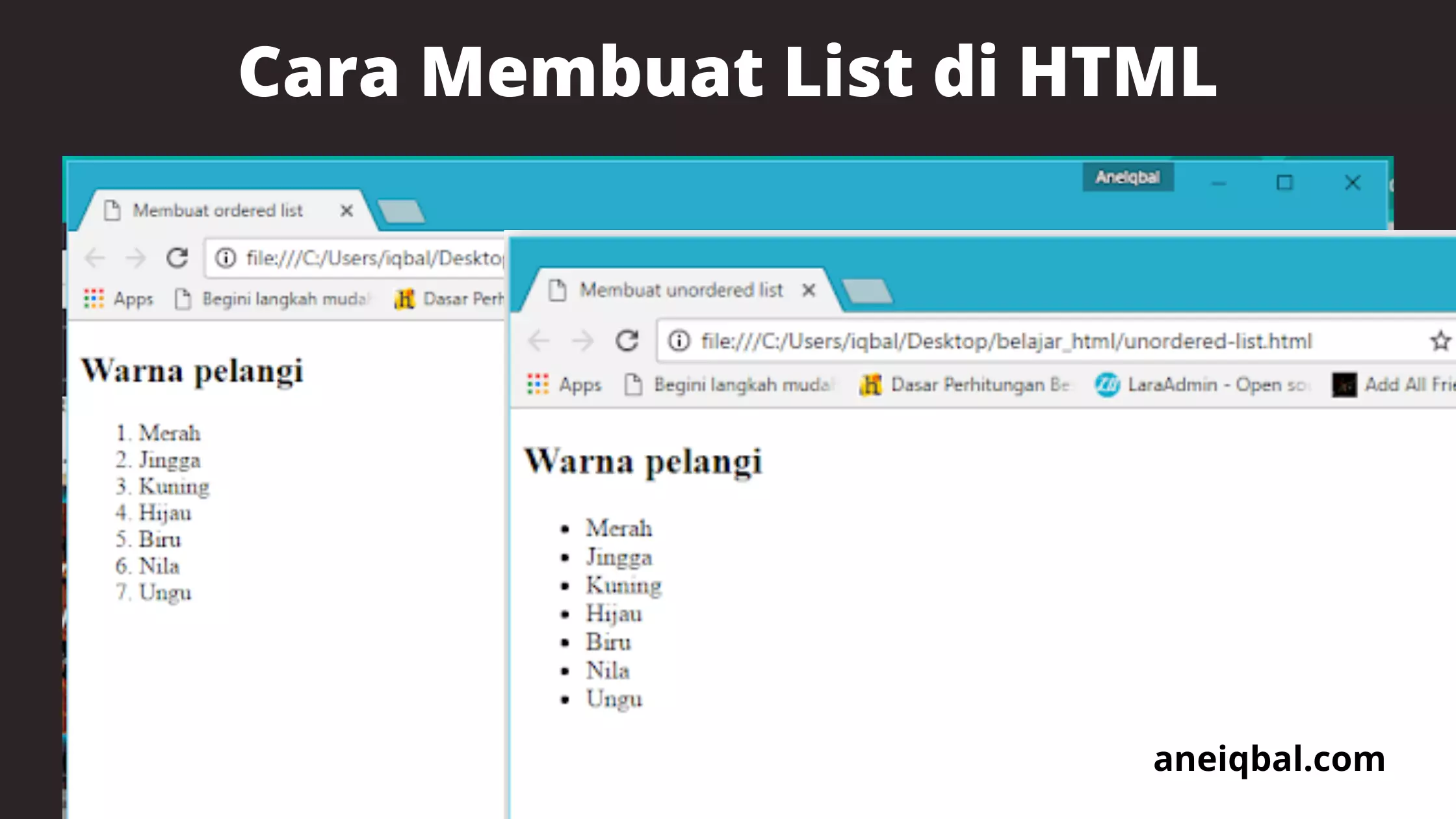This screenshot has height=819, width=1456.
Task: Reload page in ordered list window
Action: tap(177, 258)
